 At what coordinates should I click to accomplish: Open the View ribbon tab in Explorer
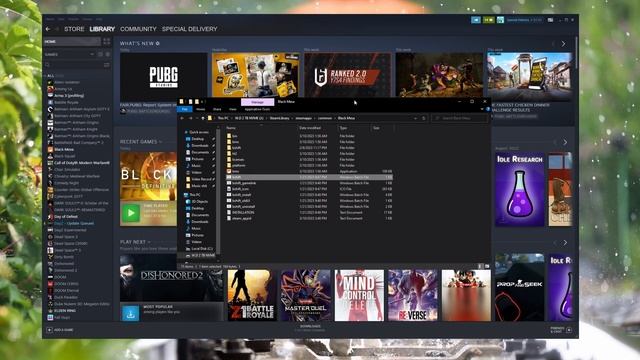[x=232, y=109]
